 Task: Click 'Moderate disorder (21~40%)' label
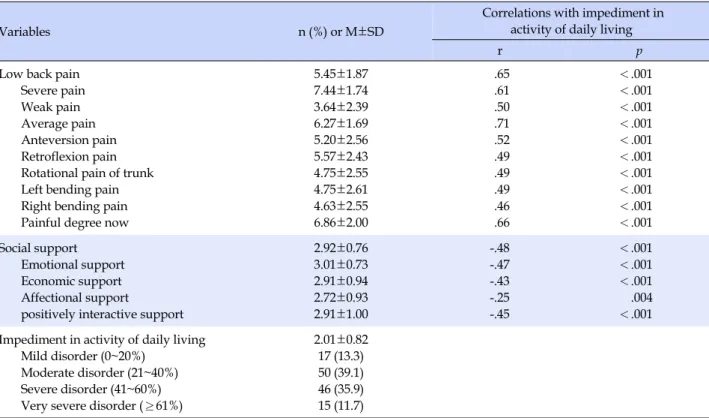coord(99,373)
